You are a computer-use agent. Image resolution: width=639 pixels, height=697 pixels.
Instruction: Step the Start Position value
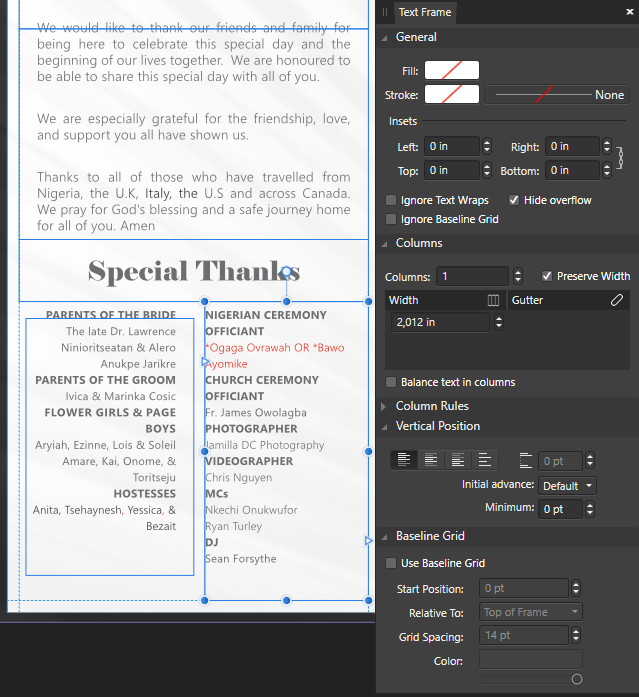(x=576, y=588)
